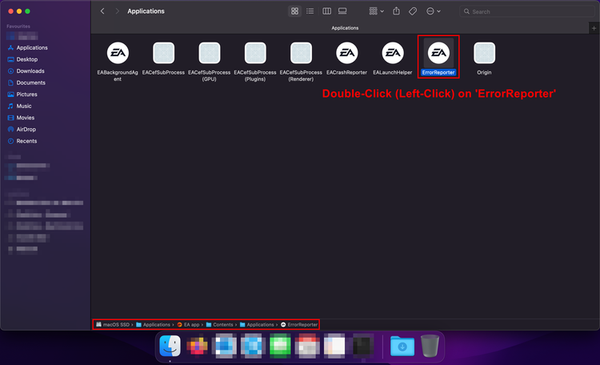Select the Origin app icon
The image size is (600, 365).
[484, 53]
